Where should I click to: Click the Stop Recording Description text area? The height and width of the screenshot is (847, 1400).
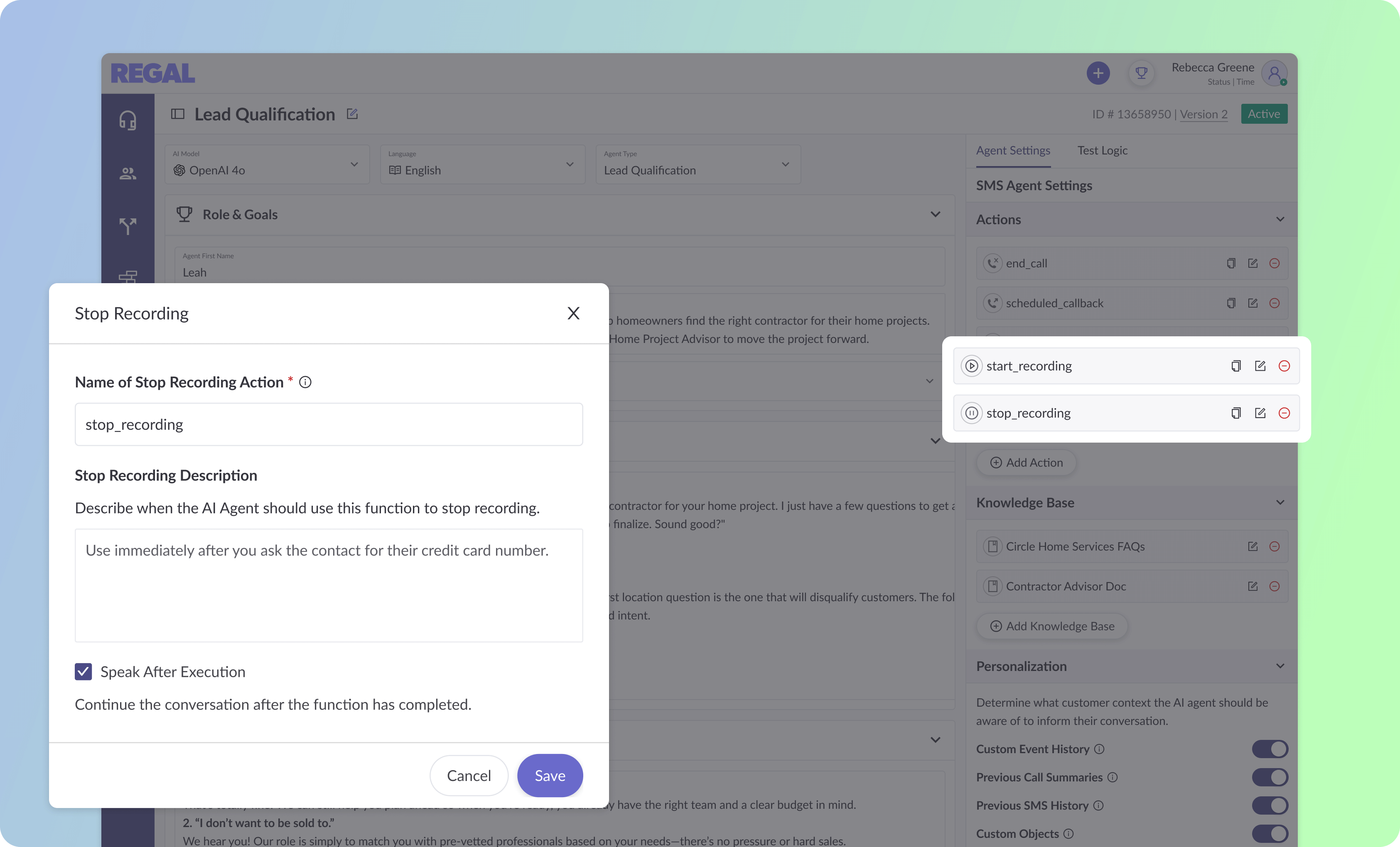coord(329,586)
